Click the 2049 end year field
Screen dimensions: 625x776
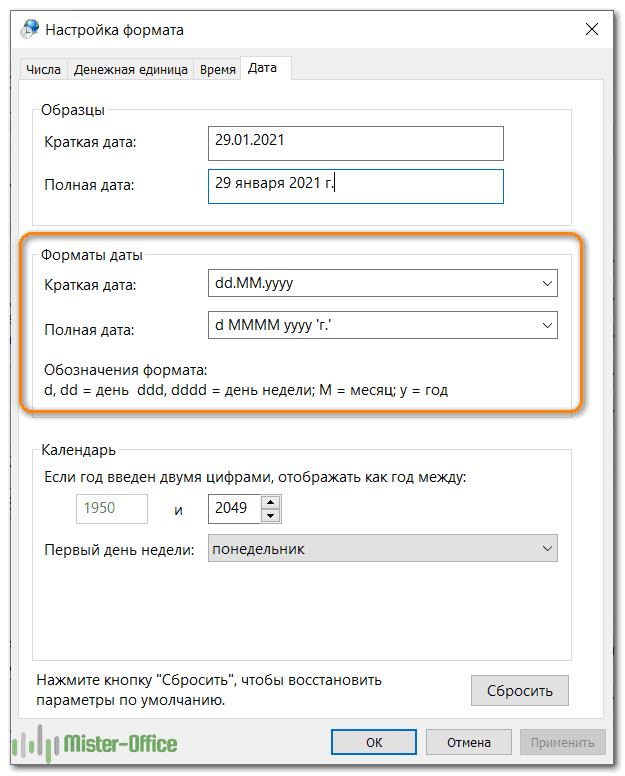[x=235, y=508]
